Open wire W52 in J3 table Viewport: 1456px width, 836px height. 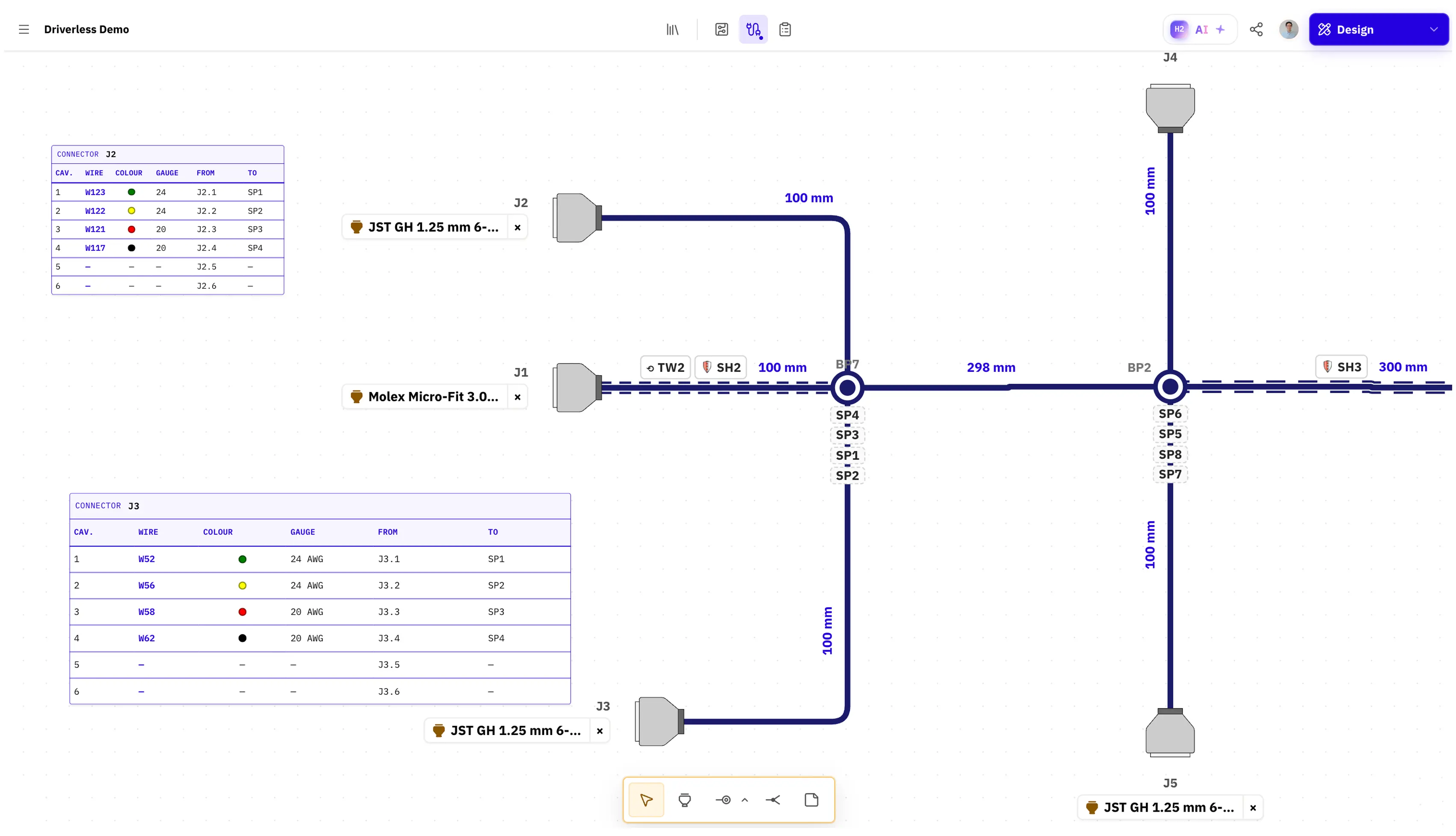pyautogui.click(x=146, y=559)
